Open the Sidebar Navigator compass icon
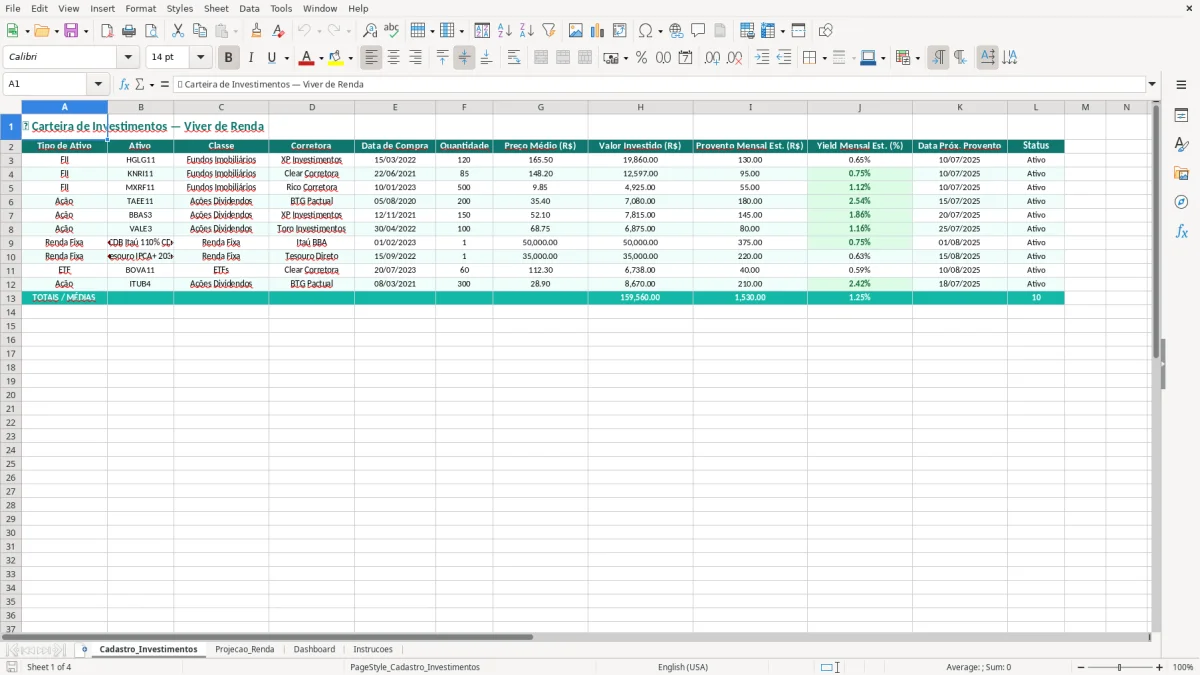Image resolution: width=1200 pixels, height=675 pixels. point(1181,202)
